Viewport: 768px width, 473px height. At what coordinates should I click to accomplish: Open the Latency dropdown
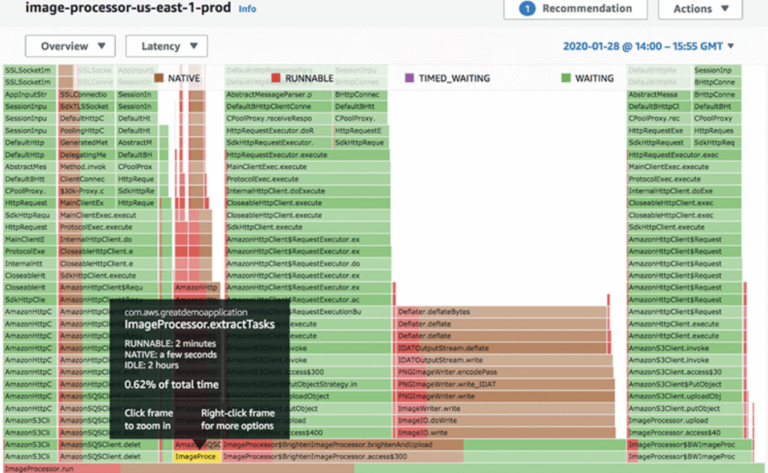click(167, 46)
